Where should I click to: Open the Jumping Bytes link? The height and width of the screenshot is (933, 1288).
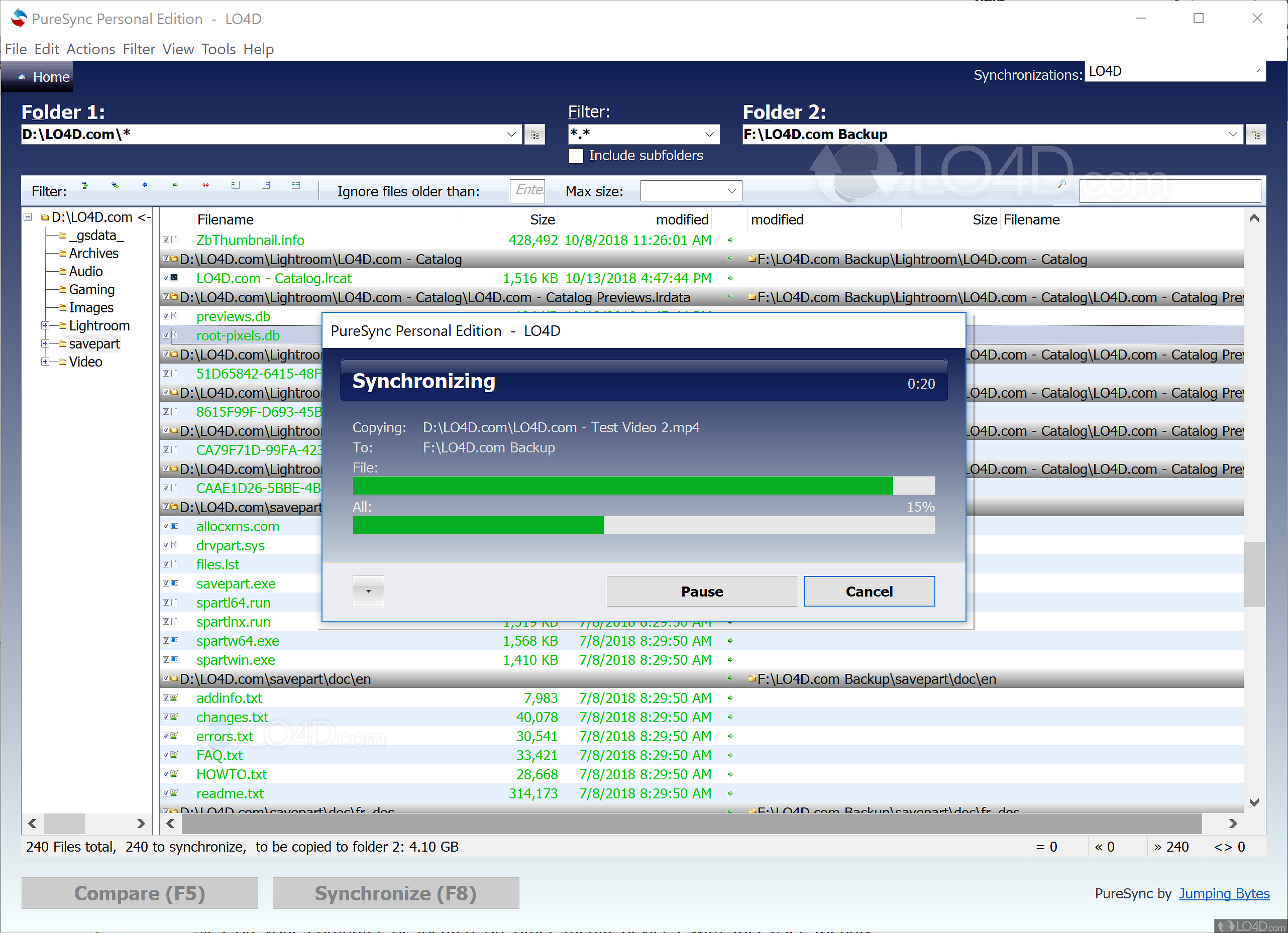(1223, 893)
